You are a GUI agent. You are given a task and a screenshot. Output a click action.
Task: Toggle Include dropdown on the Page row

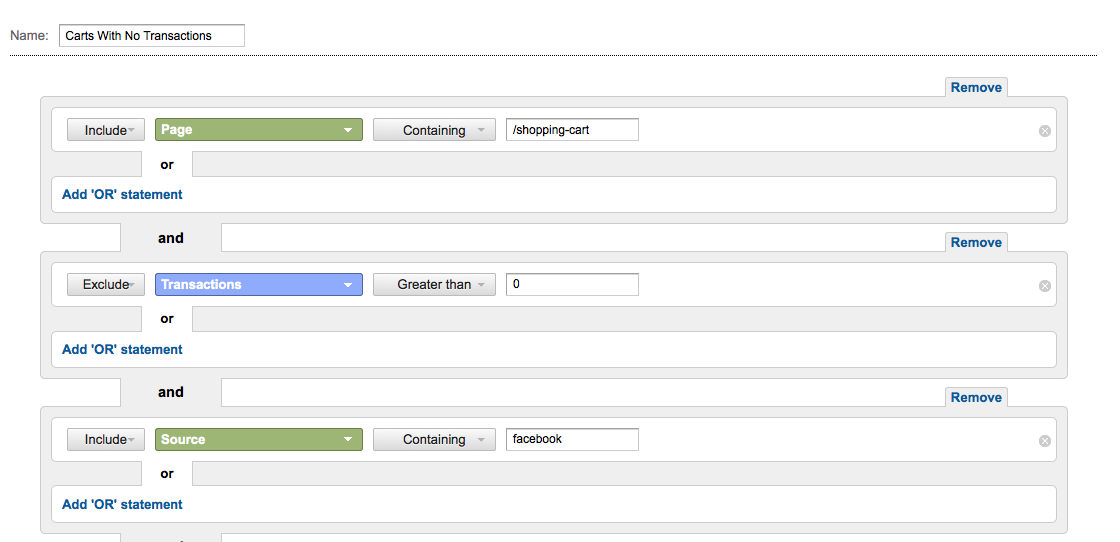tap(106, 130)
